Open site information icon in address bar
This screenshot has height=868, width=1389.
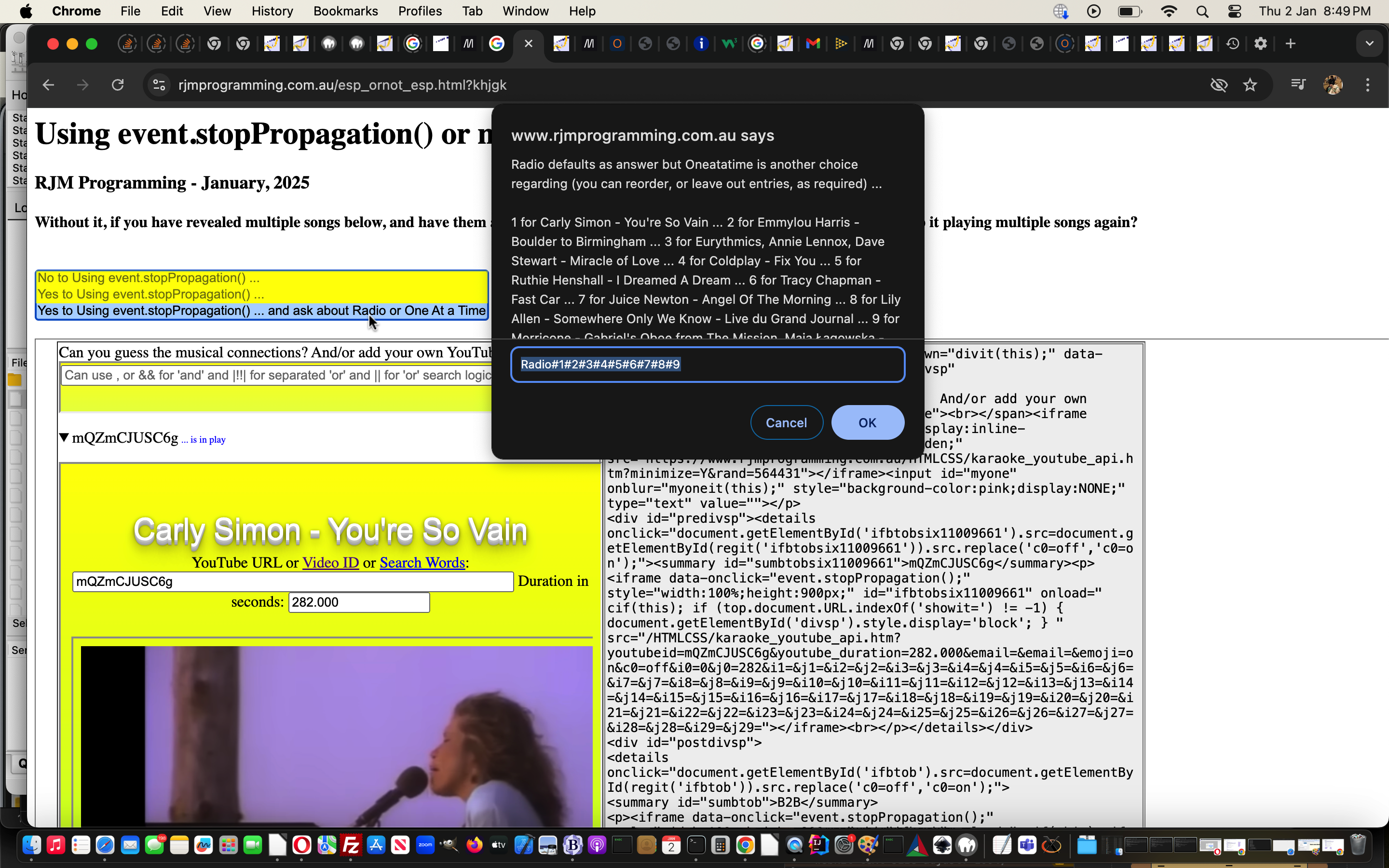pyautogui.click(x=159, y=85)
